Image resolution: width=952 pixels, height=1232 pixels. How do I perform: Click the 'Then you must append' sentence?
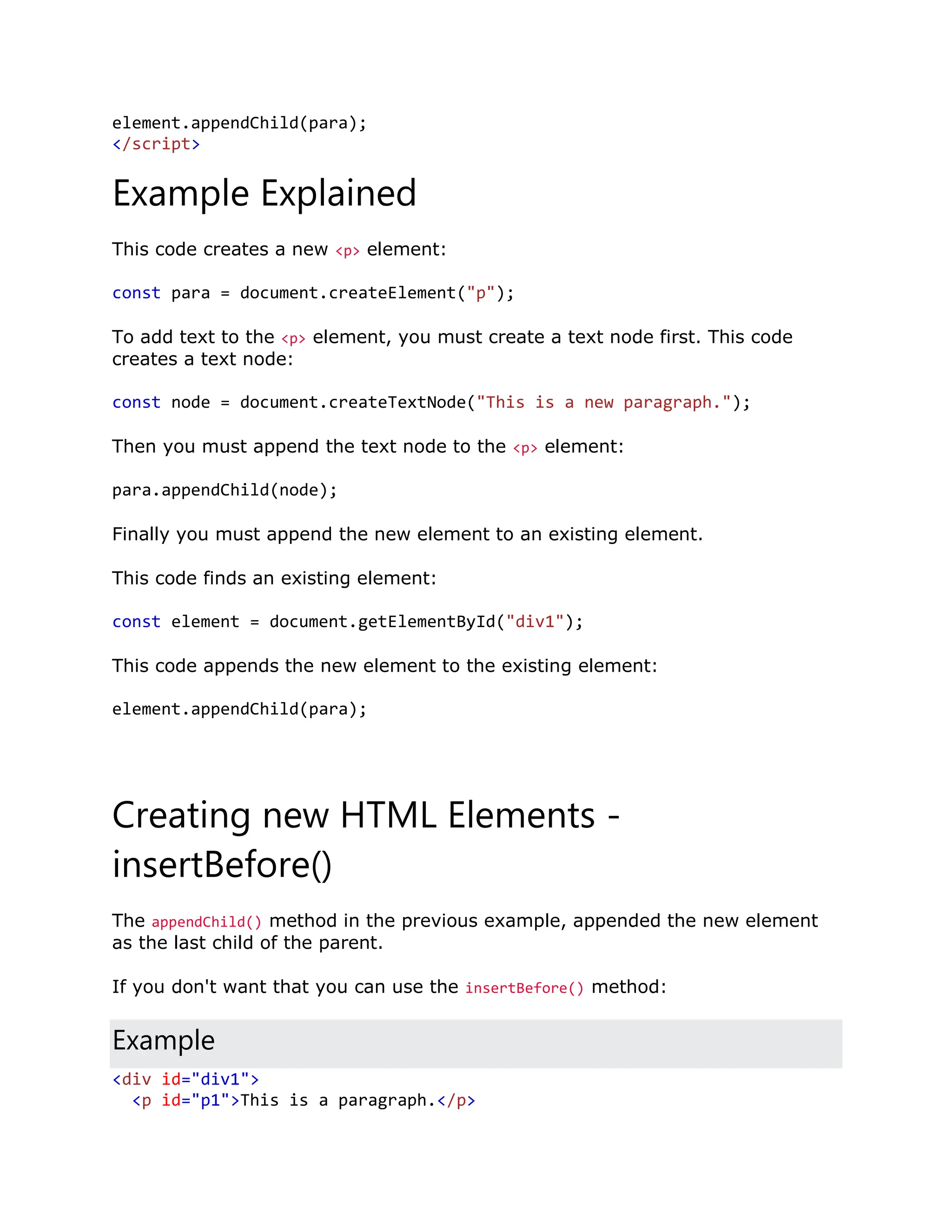tap(368, 447)
